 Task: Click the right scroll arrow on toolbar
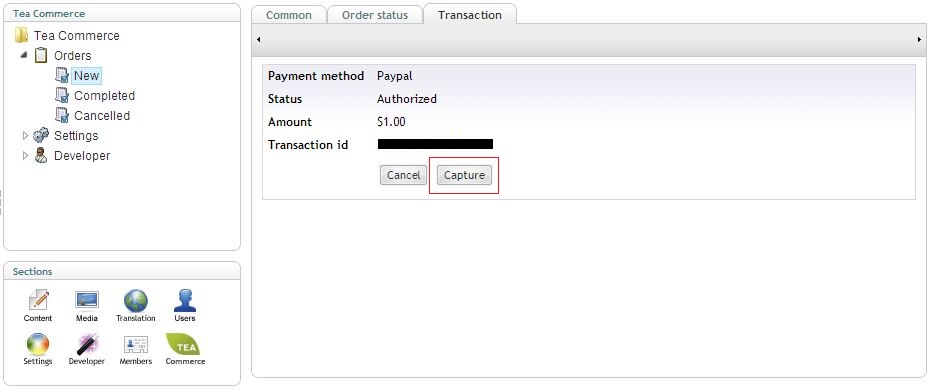tap(919, 40)
